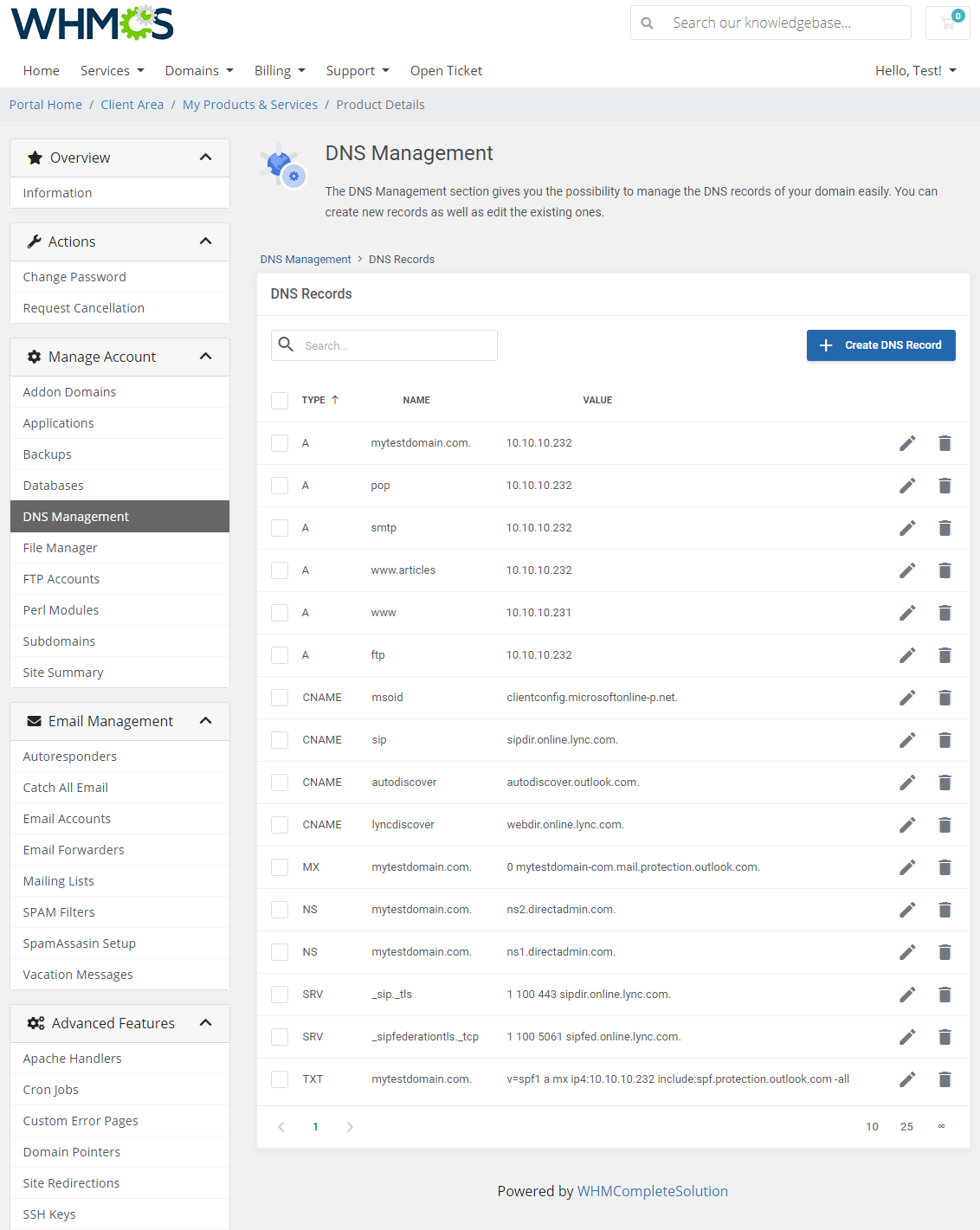
Task: Delete the pop A record using trash icon
Action: (945, 486)
